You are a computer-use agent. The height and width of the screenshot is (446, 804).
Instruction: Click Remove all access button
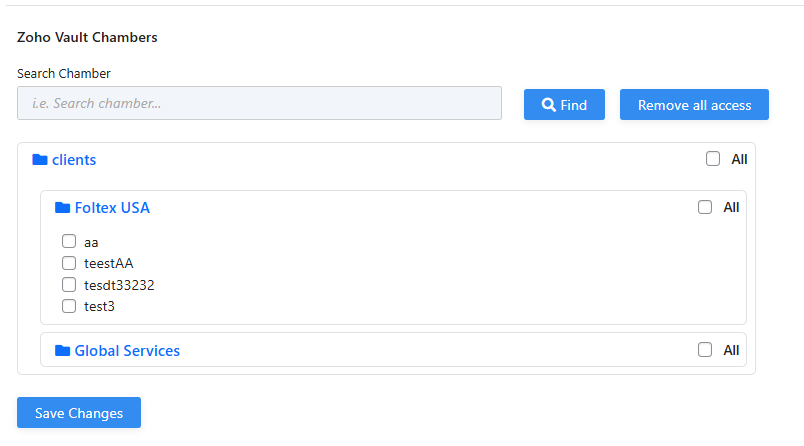(x=694, y=105)
